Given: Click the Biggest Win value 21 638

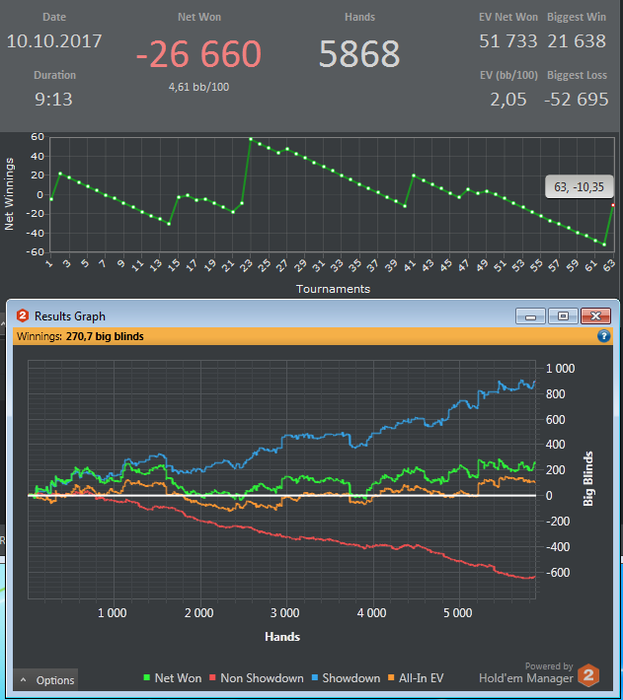Looking at the screenshot, I should [x=577, y=41].
